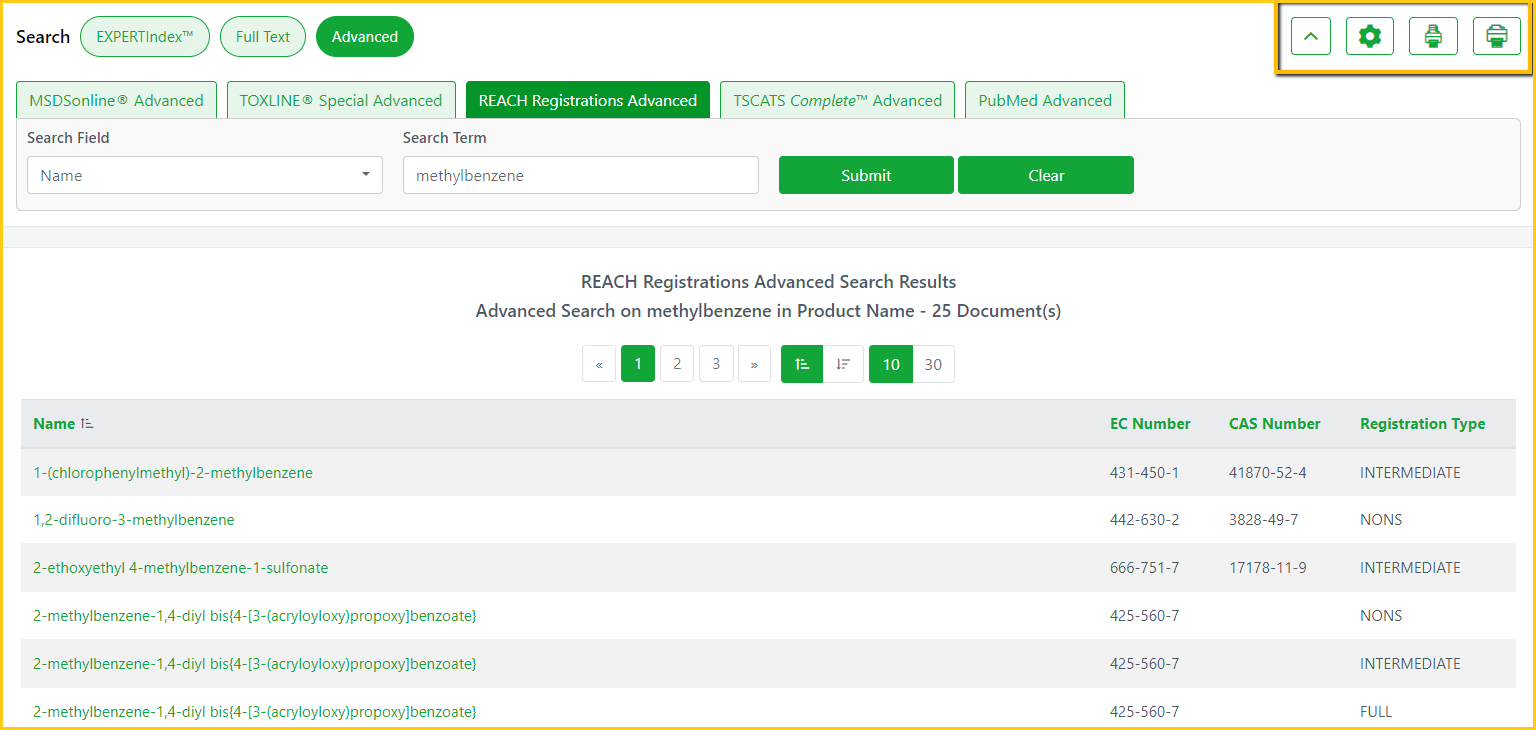
Task: Collapse the search panel with the up chevron
Action: point(1310,37)
